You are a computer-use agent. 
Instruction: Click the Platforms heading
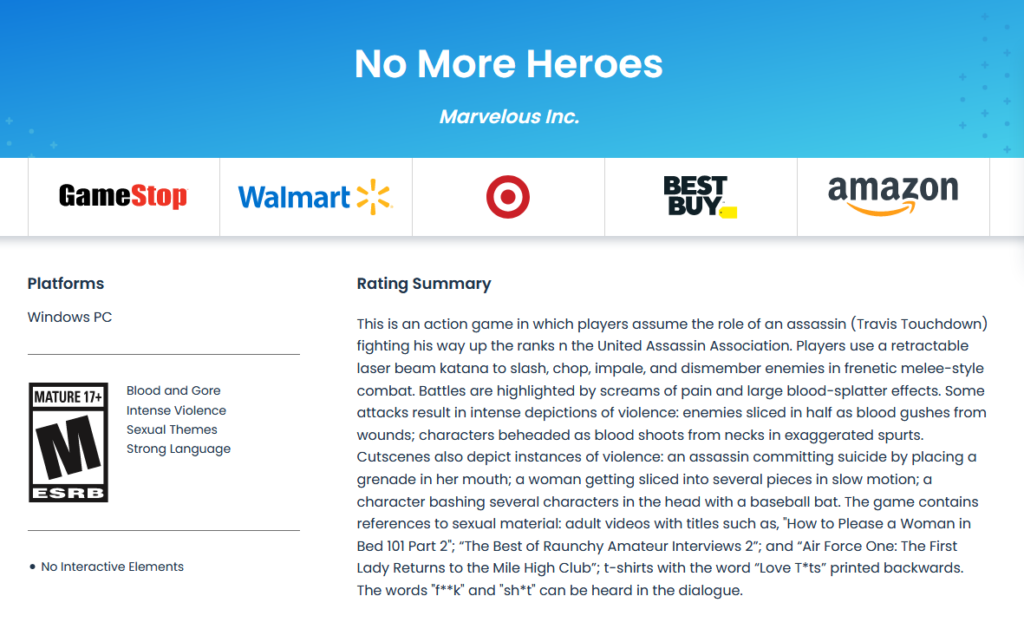coord(66,283)
